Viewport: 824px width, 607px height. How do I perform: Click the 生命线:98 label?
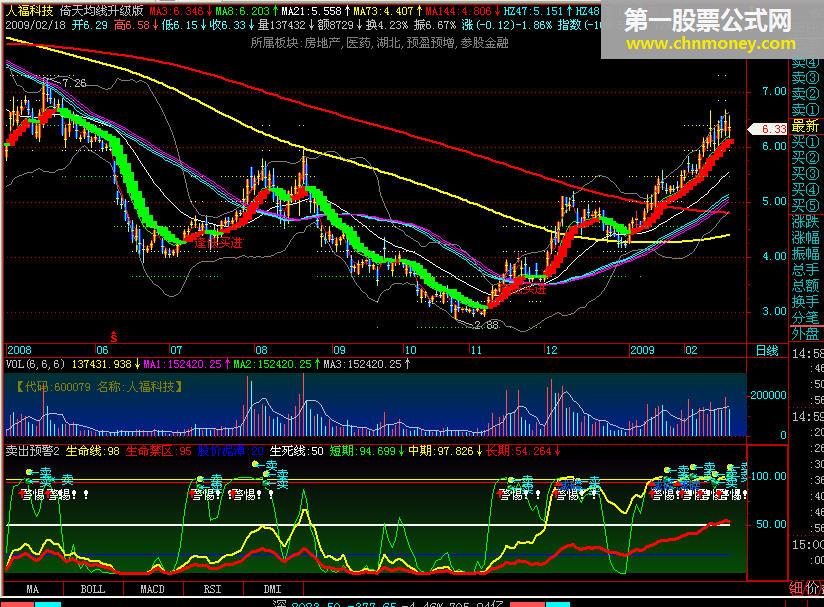tap(92, 451)
